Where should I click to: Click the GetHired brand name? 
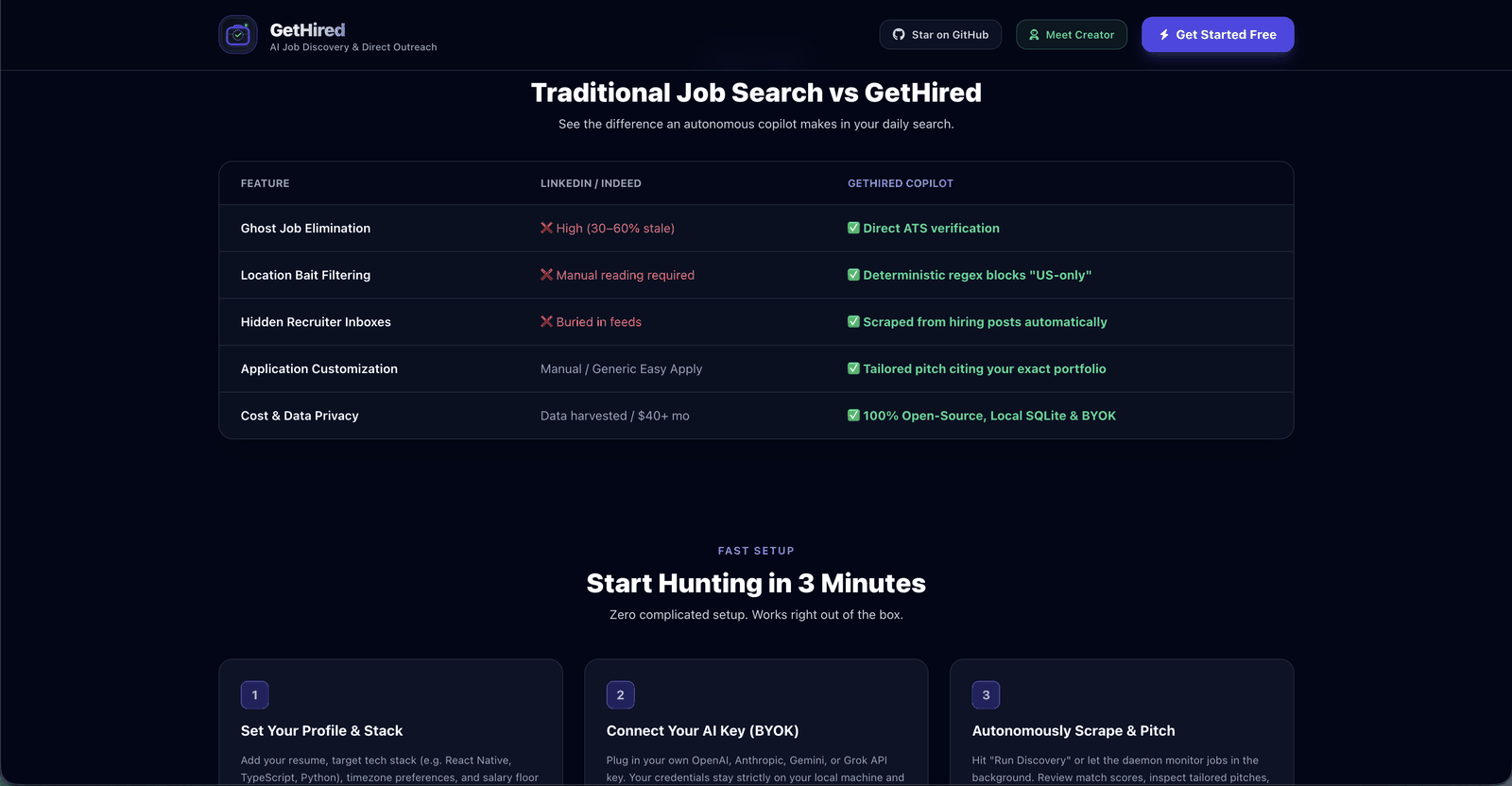coord(308,30)
